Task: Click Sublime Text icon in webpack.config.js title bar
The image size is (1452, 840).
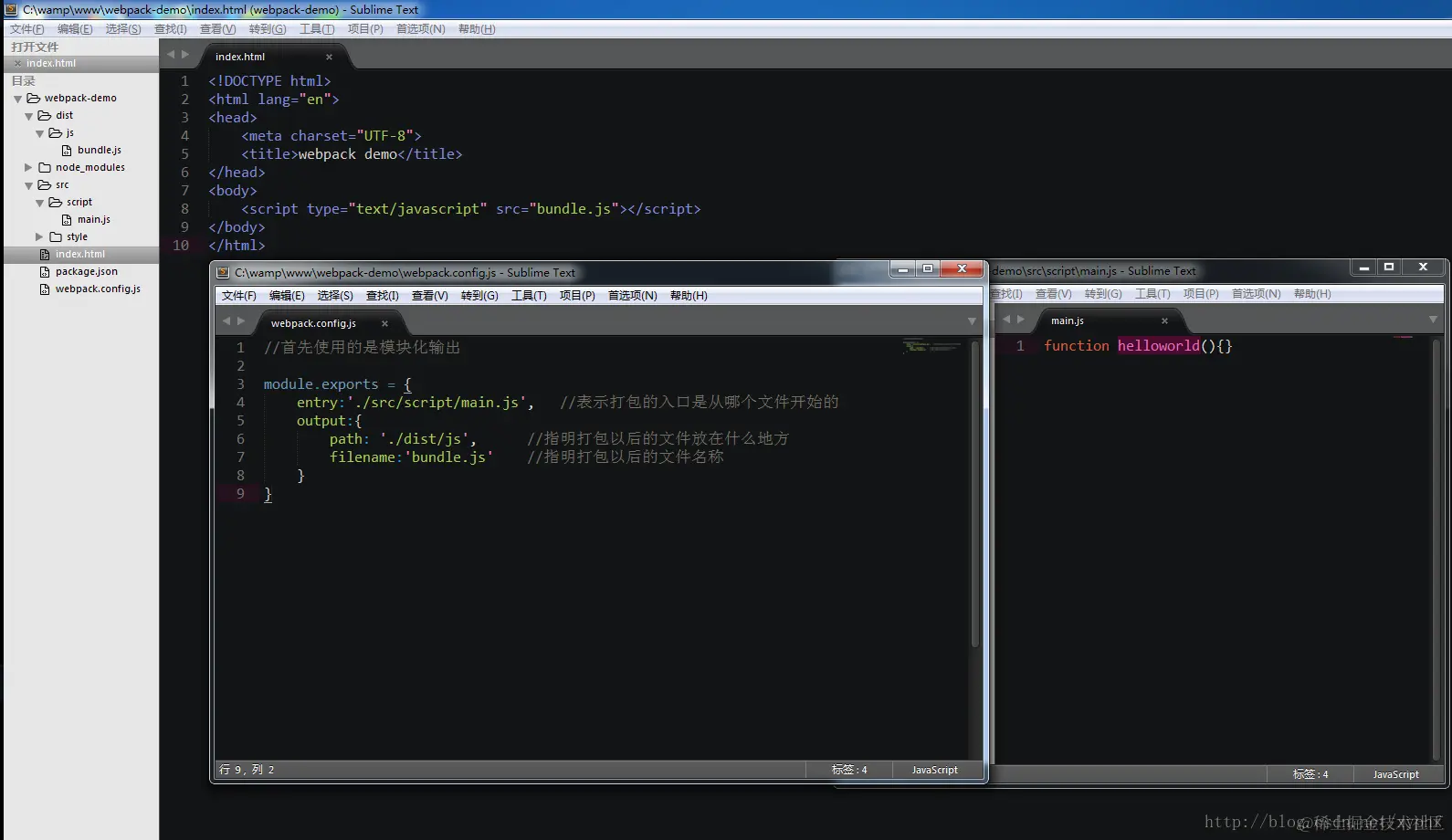Action: pyautogui.click(x=223, y=272)
